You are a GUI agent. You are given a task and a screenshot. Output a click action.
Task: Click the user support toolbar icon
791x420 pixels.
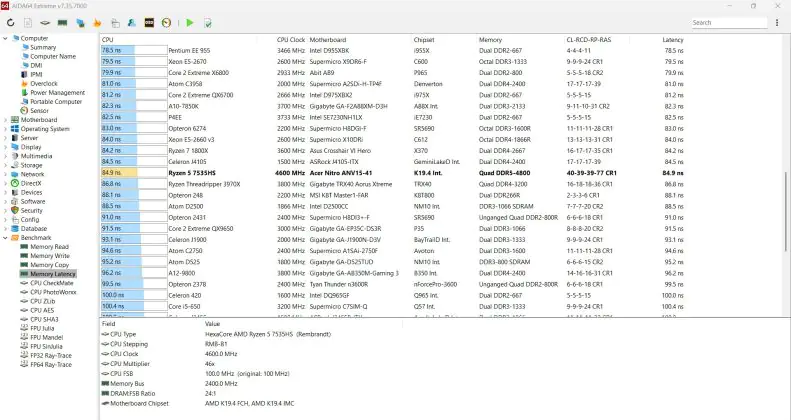(x=132, y=23)
